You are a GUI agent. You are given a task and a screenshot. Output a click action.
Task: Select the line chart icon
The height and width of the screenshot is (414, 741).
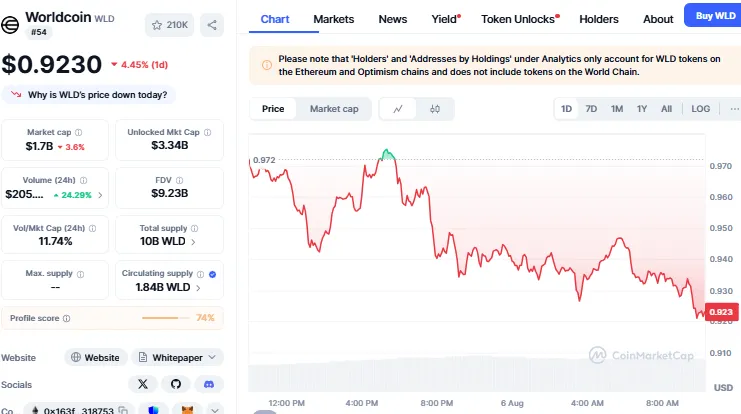click(398, 109)
